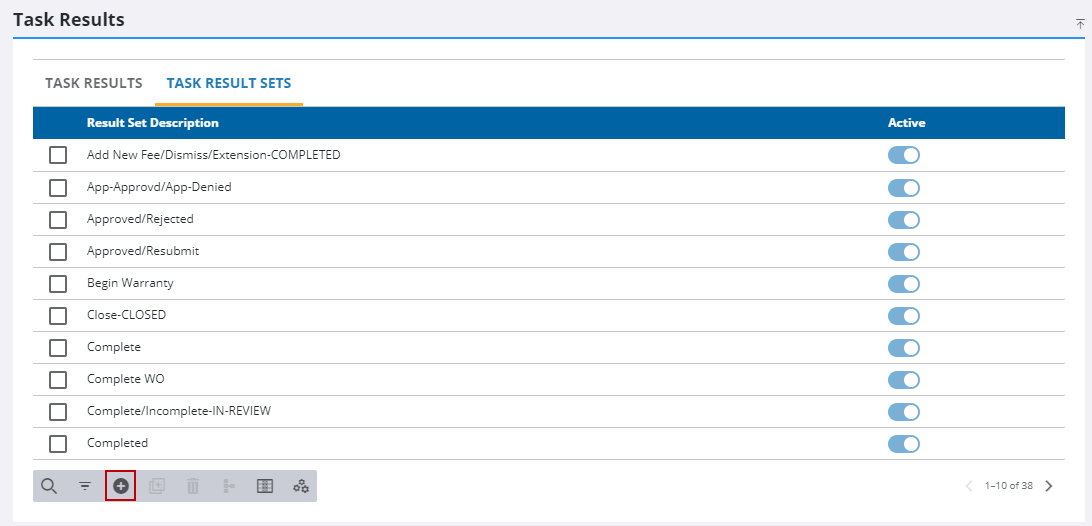
Task: Open the grid columns view icon
Action: tap(265, 486)
